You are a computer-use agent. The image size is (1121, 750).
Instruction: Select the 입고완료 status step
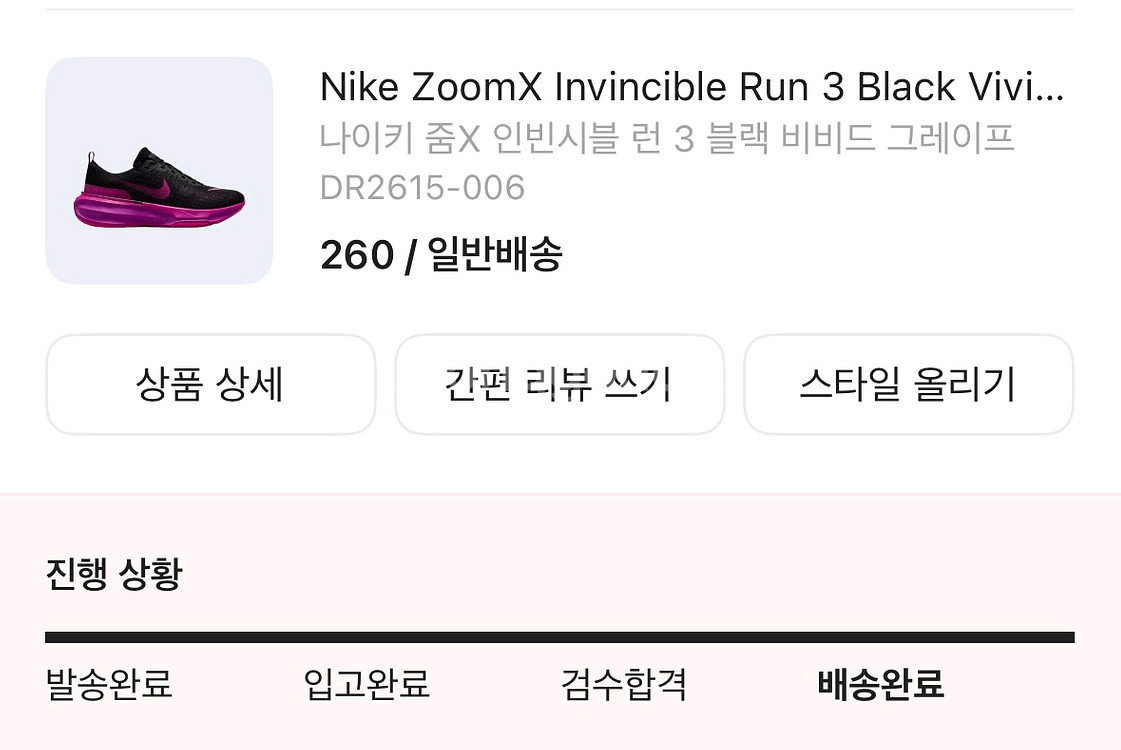pyautogui.click(x=366, y=685)
